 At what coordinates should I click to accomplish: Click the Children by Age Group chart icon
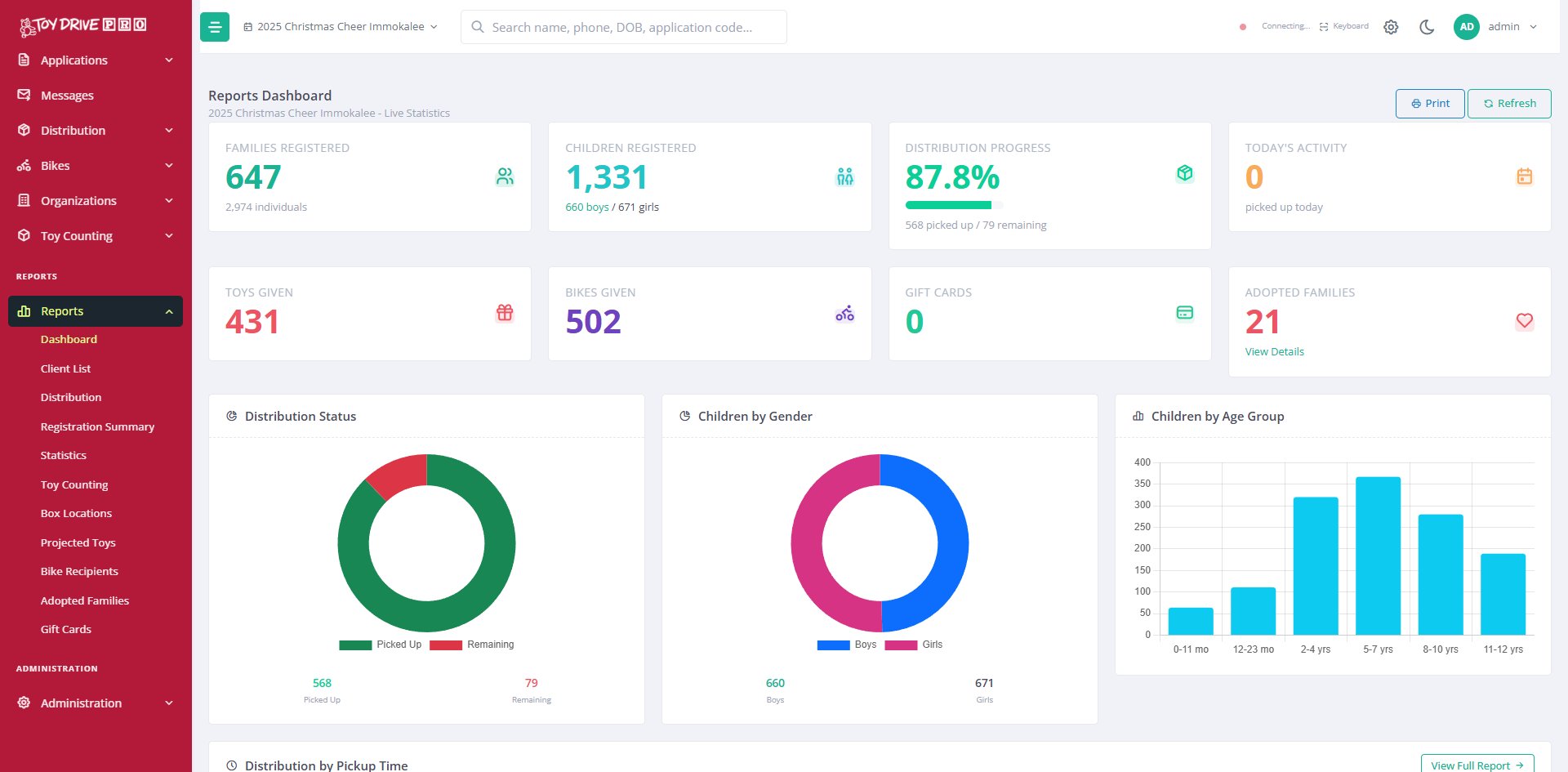pos(1138,416)
